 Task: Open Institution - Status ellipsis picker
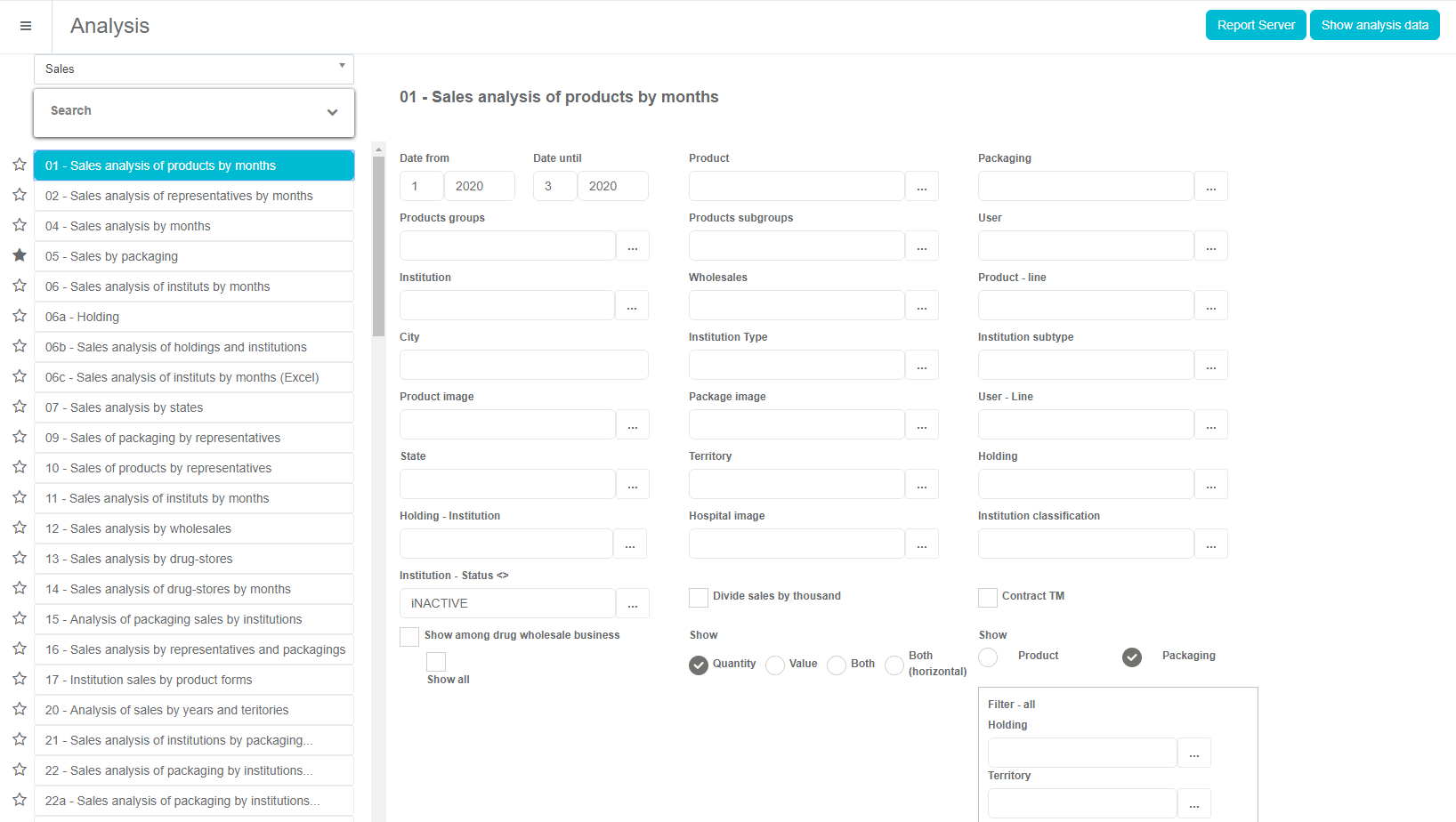click(x=632, y=604)
